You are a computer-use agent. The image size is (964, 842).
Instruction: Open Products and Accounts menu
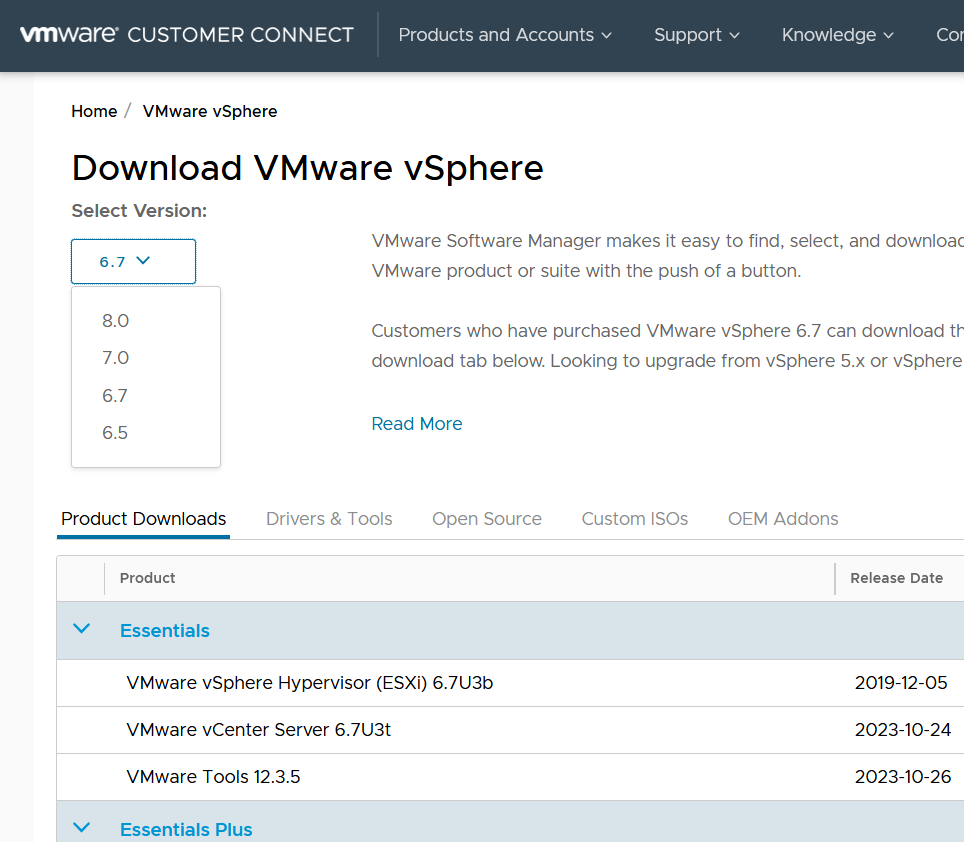(x=505, y=35)
